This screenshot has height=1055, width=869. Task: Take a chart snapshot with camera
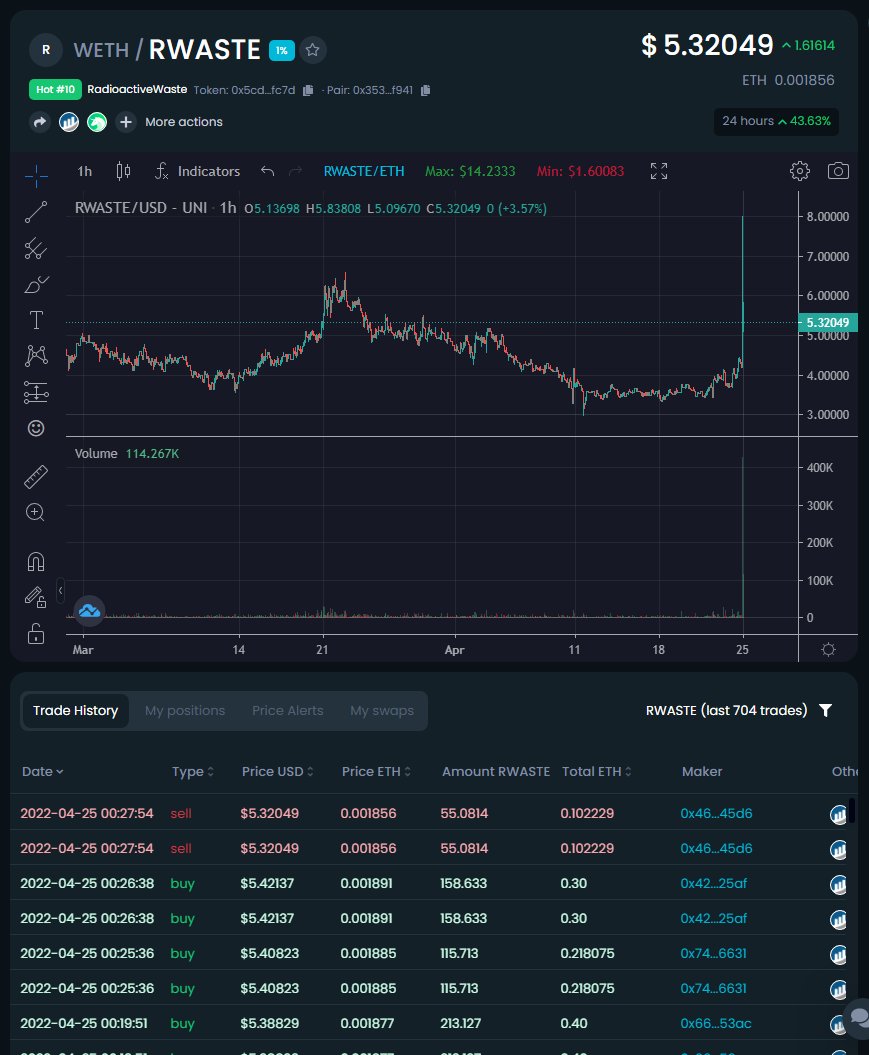click(x=838, y=171)
